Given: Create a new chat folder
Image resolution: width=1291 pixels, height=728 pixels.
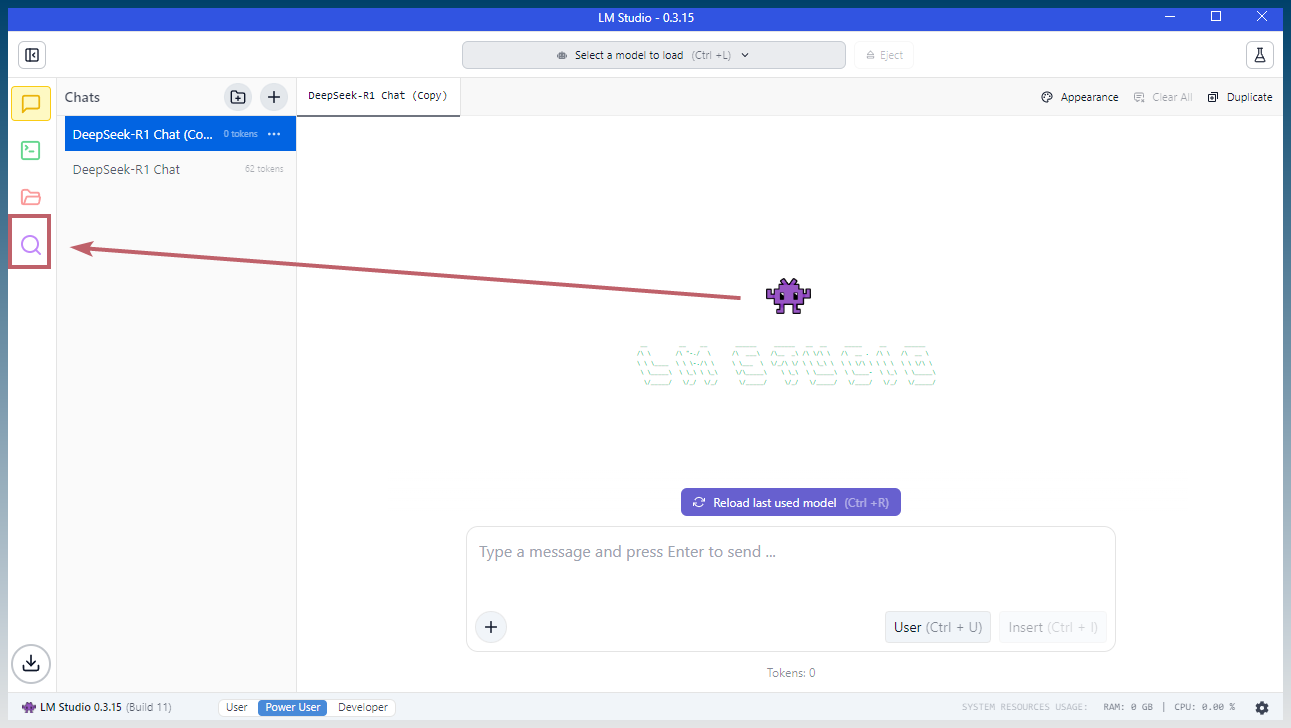Looking at the screenshot, I should pyautogui.click(x=238, y=97).
